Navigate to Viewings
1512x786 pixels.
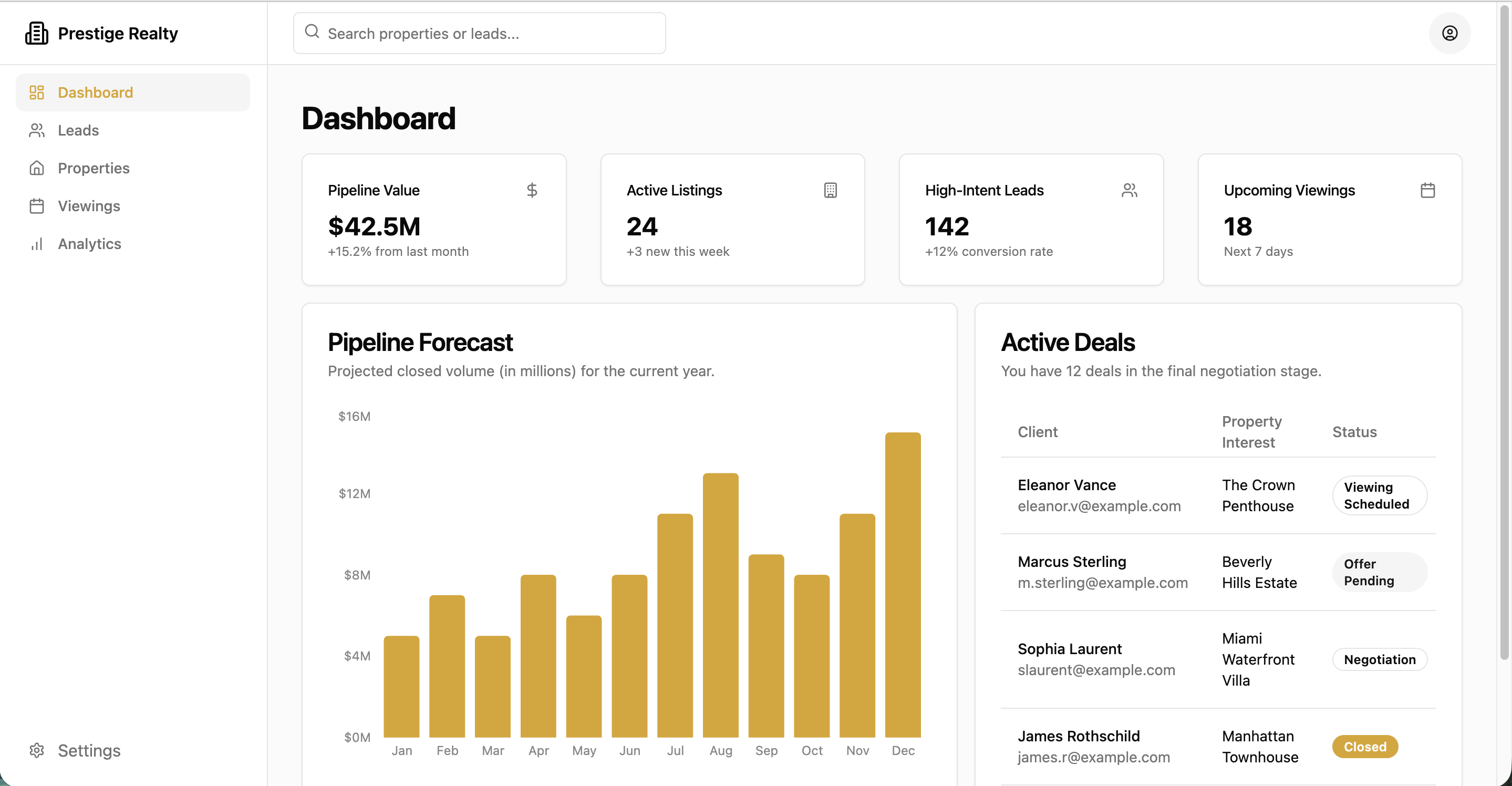tap(132, 206)
